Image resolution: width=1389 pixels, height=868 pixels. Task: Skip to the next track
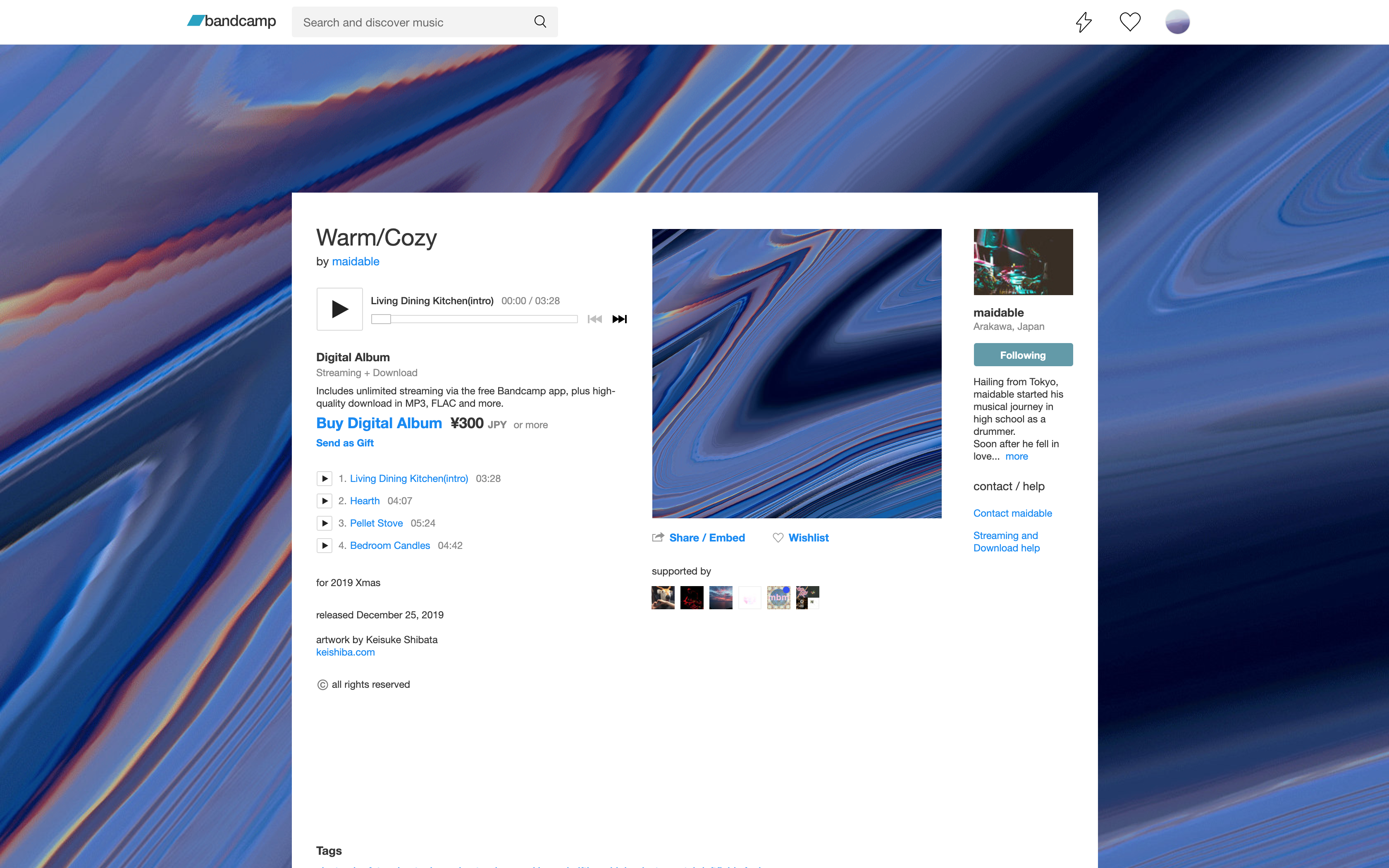point(619,319)
